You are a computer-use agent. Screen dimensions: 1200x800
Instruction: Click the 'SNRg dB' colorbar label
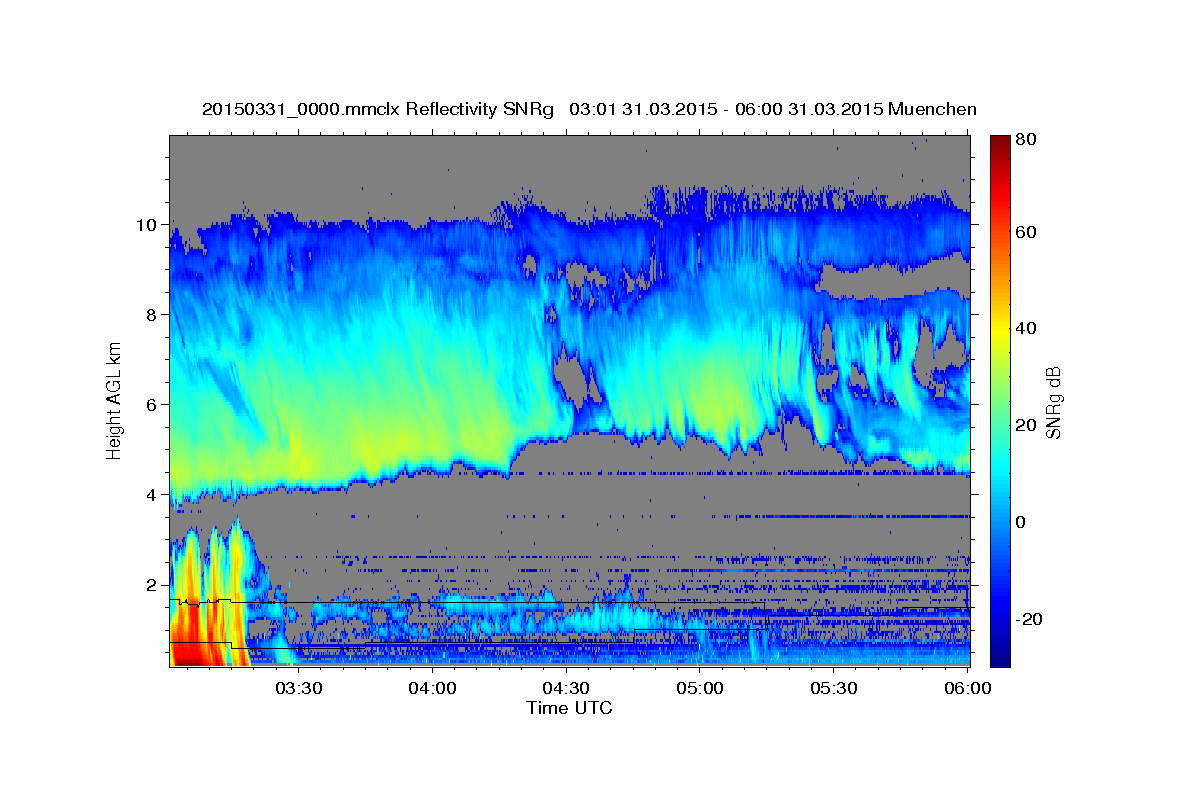pyautogui.click(x=1053, y=401)
